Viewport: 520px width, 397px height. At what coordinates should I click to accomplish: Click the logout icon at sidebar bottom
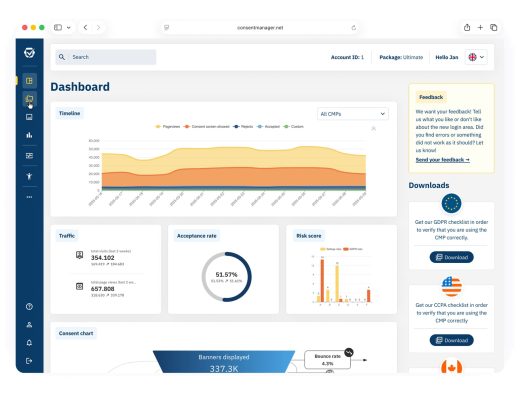click(29, 361)
